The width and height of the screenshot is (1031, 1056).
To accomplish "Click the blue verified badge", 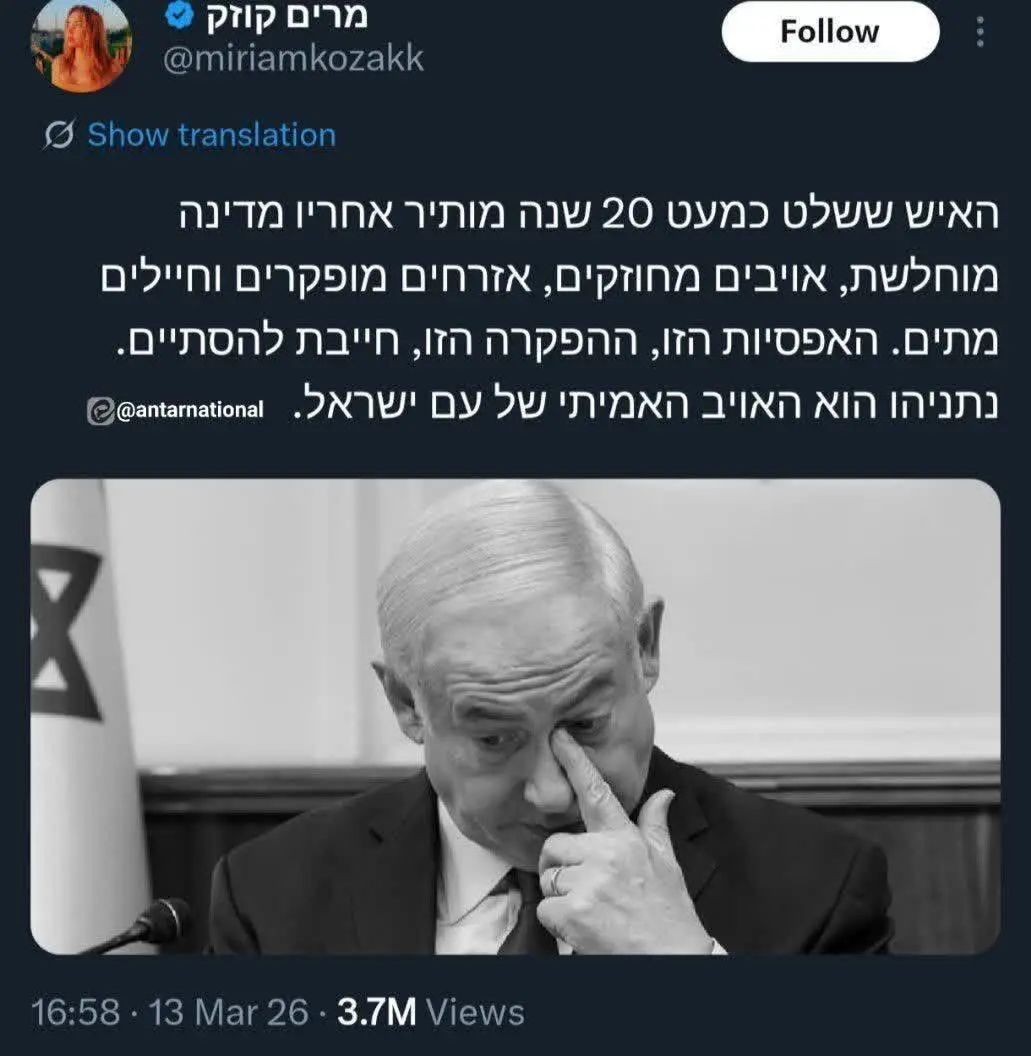I will coord(179,16).
